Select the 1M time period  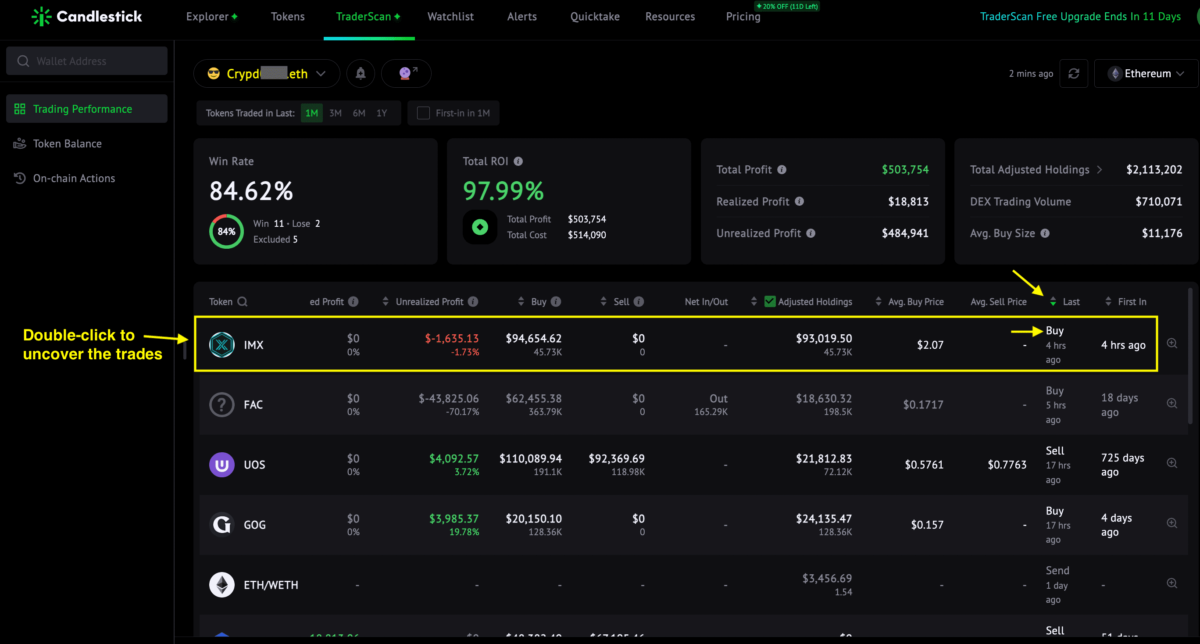pyautogui.click(x=312, y=113)
